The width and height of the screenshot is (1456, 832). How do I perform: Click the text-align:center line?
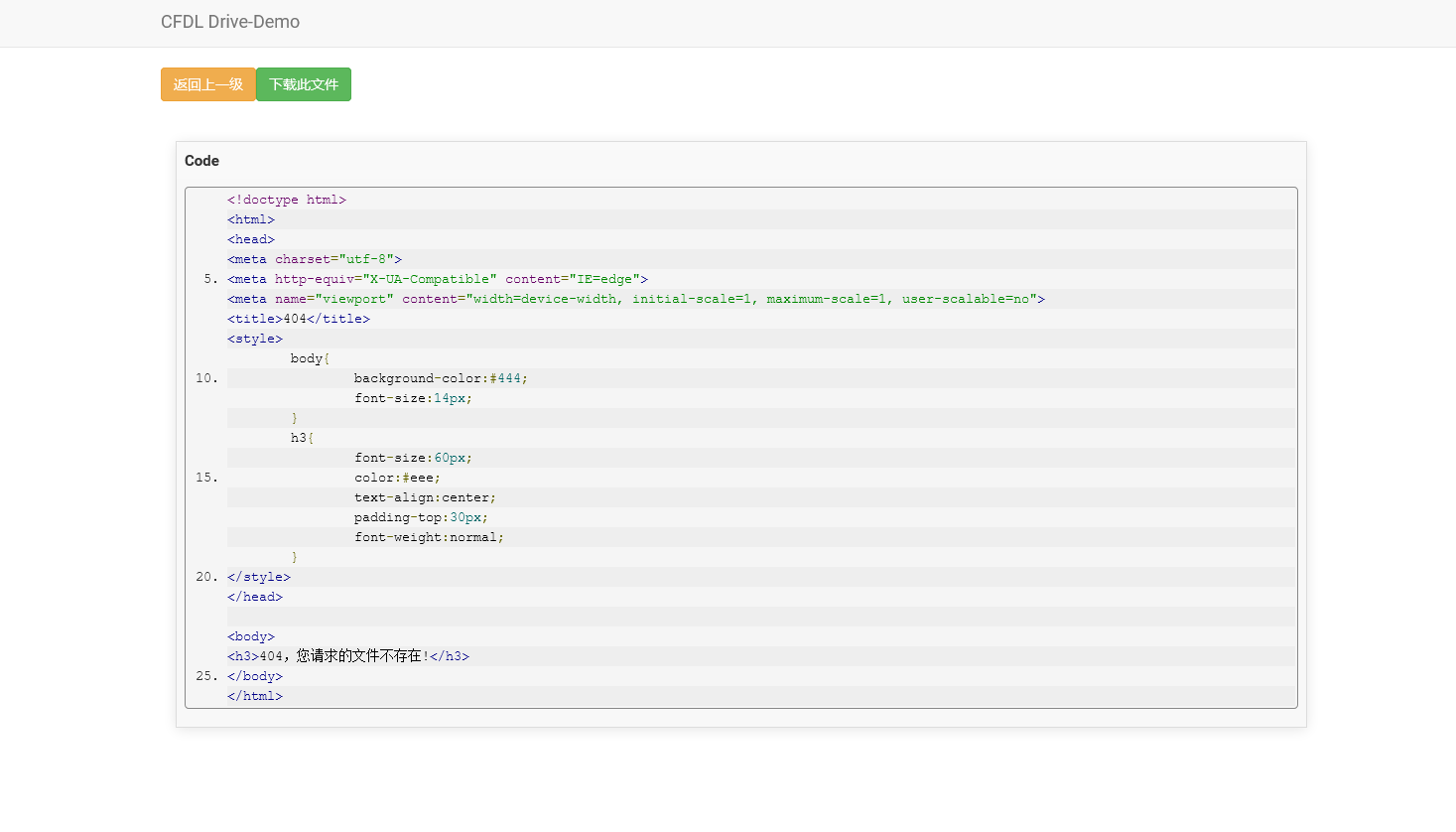point(761,497)
